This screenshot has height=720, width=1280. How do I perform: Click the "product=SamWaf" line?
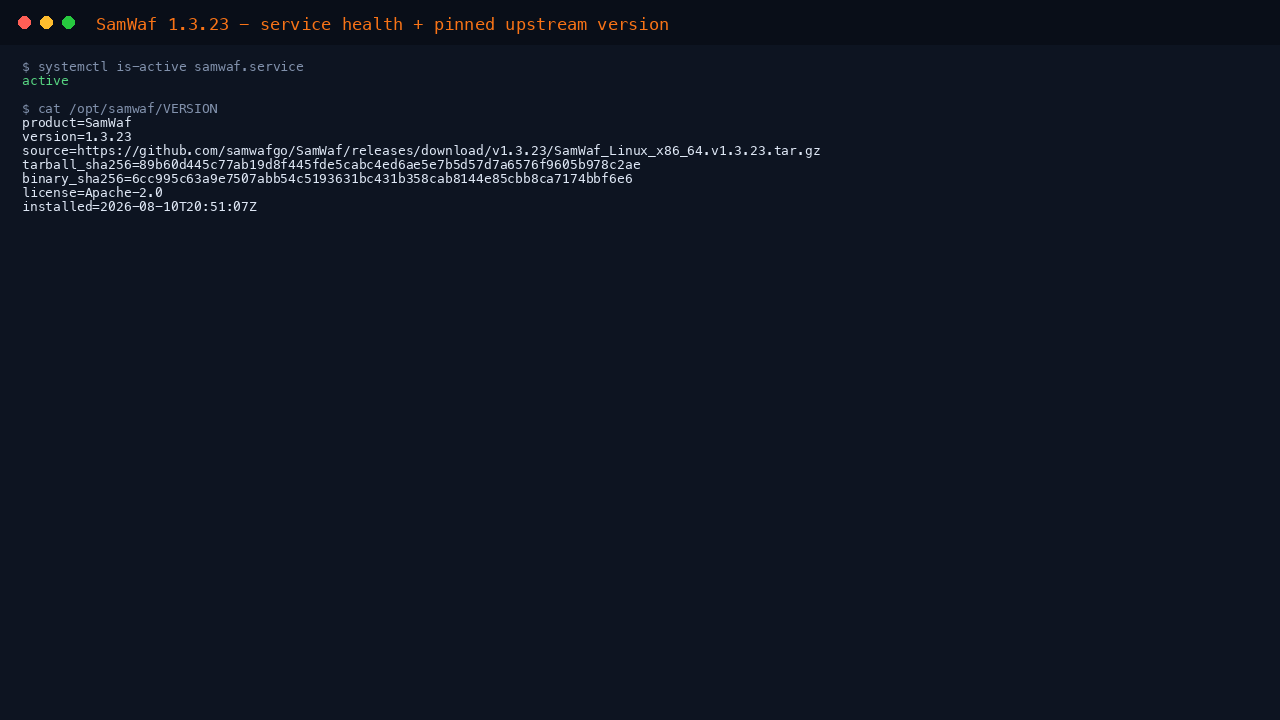coord(77,123)
